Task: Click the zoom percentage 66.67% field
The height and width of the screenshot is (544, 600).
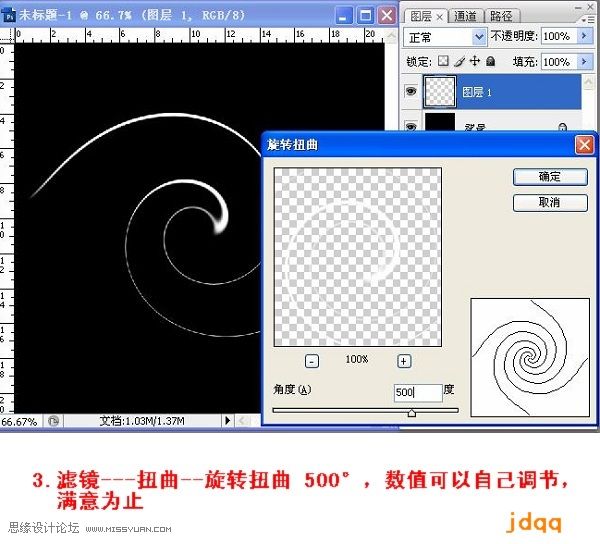Action: (20, 422)
